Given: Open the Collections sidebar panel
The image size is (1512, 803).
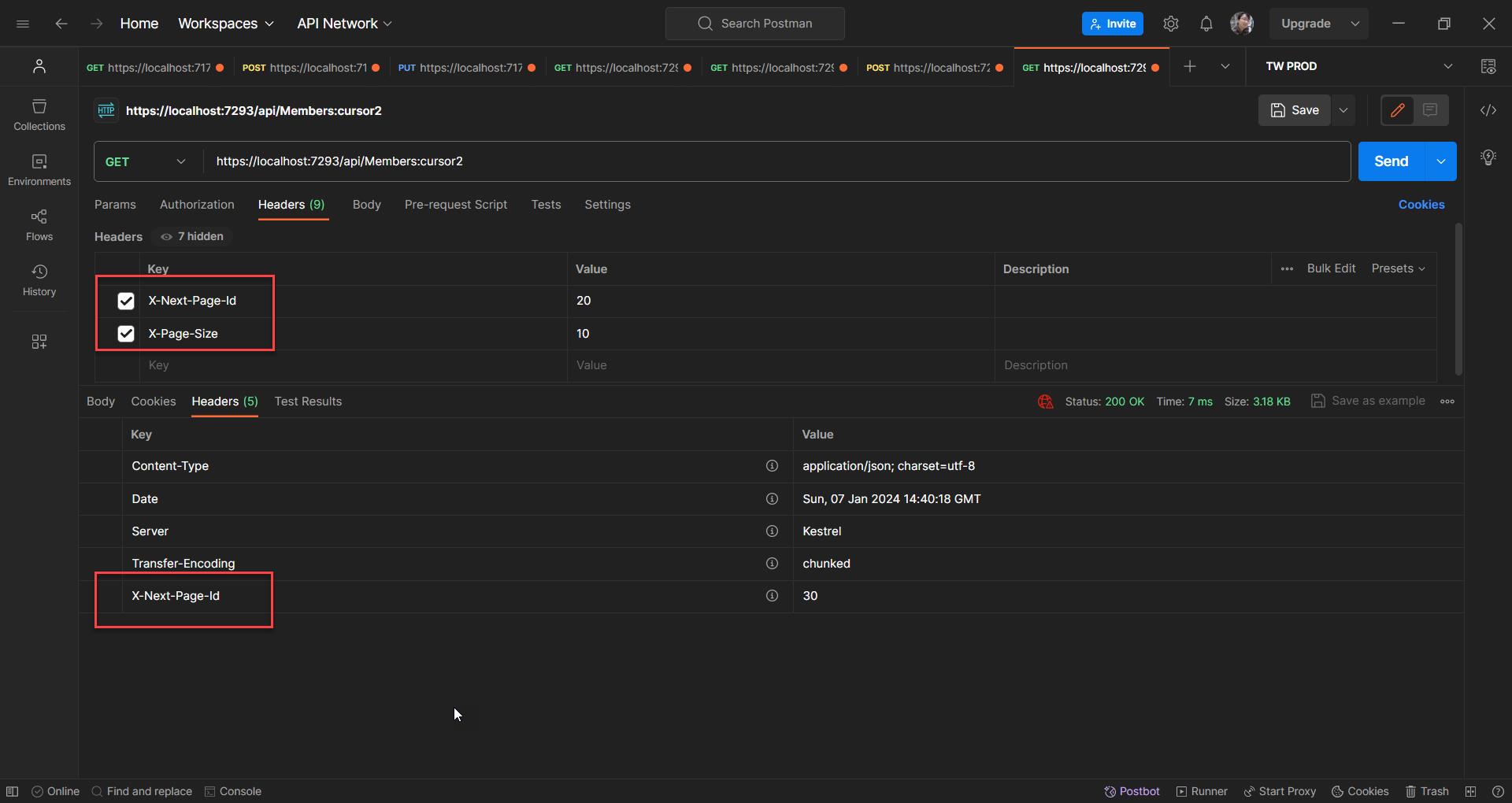Looking at the screenshot, I should [39, 115].
